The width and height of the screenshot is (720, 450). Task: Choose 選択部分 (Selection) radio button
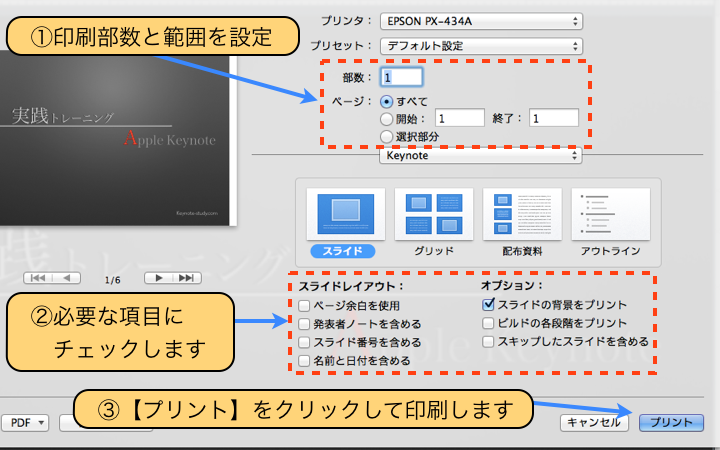387,136
